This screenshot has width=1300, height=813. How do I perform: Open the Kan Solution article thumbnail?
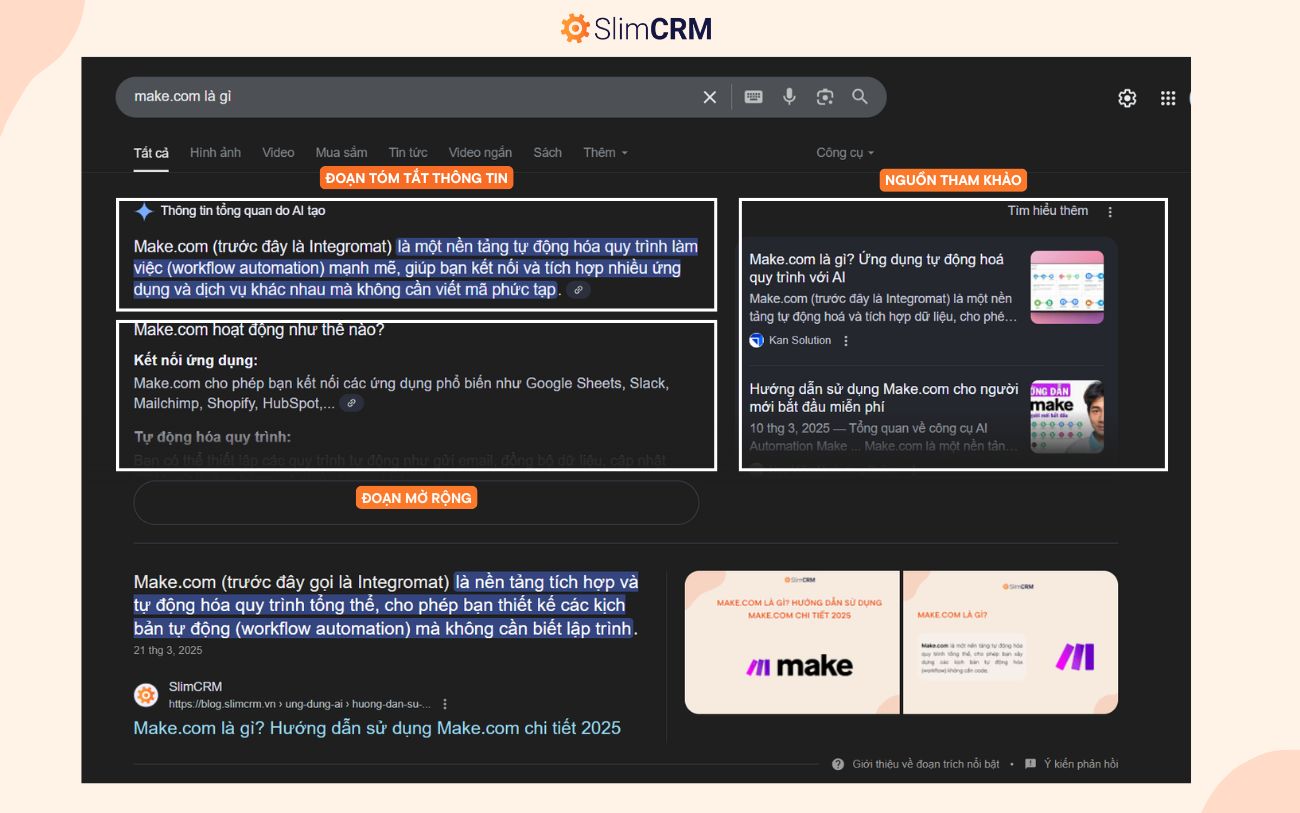(1067, 287)
